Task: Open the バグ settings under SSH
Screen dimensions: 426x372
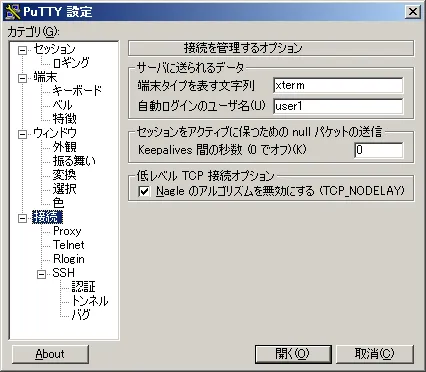Action: (81, 314)
